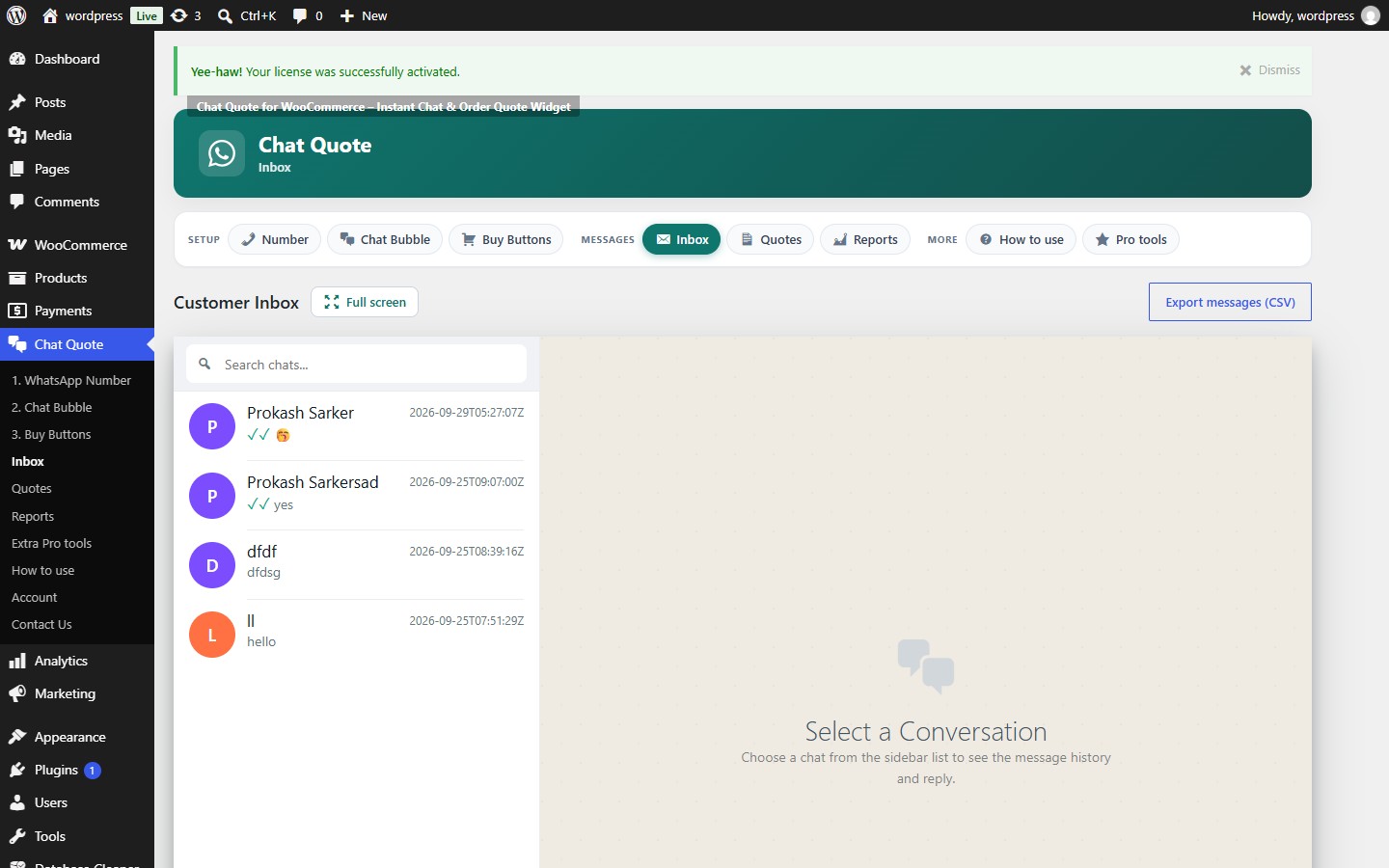This screenshot has width=1389, height=868.
Task: Open the Buy Buttons tab
Action: point(506,239)
